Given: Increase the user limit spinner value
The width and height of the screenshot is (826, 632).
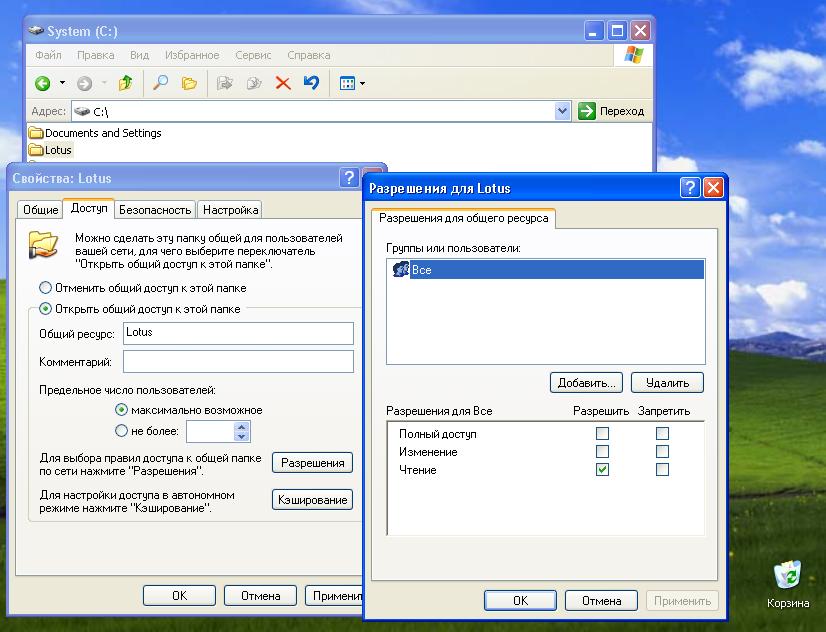Looking at the screenshot, I should point(241,427).
